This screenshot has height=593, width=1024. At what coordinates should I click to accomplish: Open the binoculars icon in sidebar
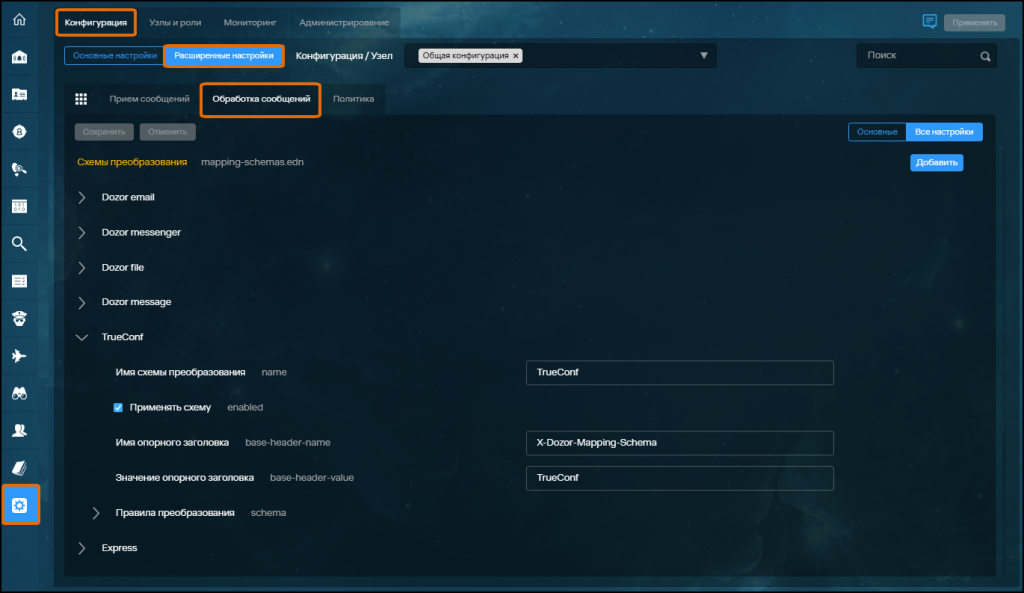(19, 393)
